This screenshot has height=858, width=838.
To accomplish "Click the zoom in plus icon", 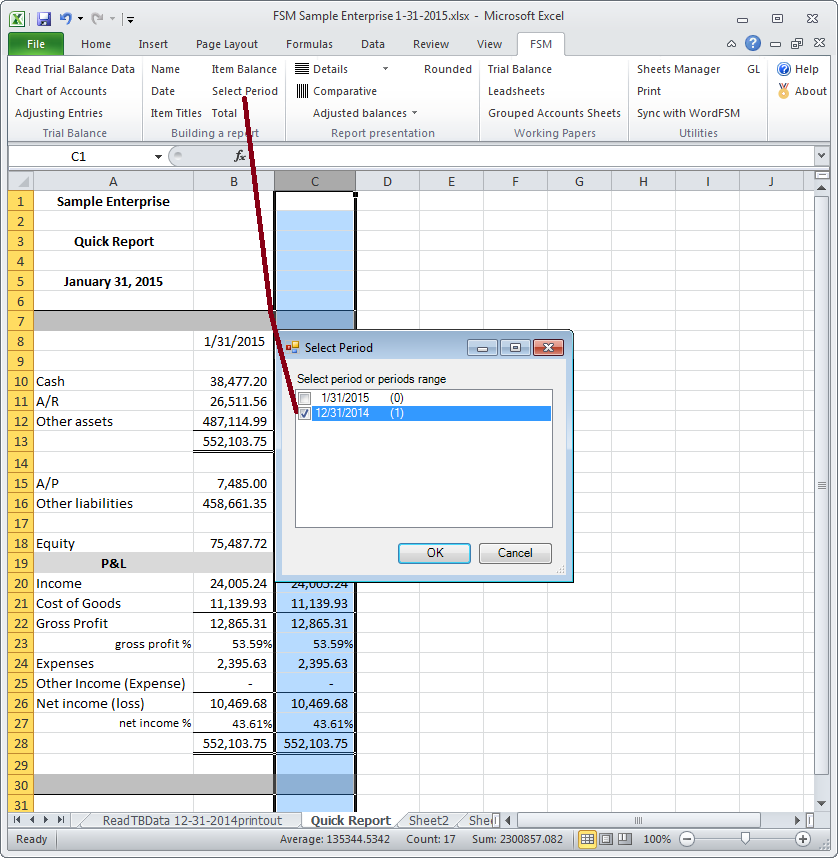I will coord(803,839).
